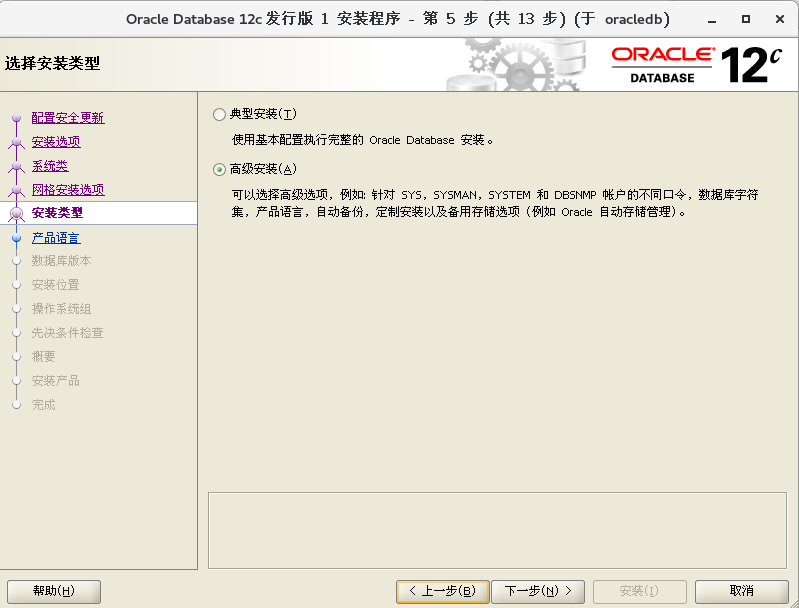Close the Oracle installer window
The image size is (799, 608).
tap(780, 19)
